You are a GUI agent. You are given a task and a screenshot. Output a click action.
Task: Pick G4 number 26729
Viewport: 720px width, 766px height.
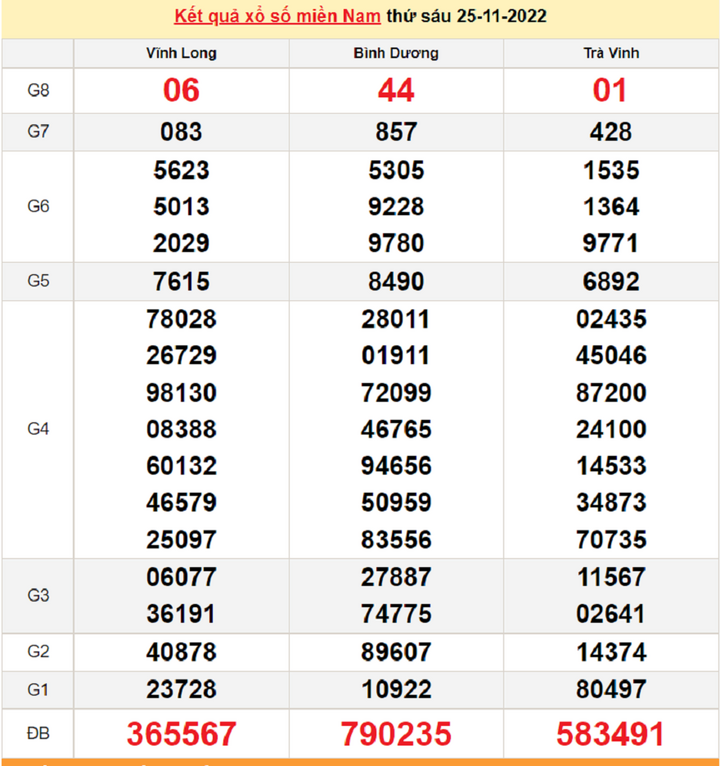point(181,356)
